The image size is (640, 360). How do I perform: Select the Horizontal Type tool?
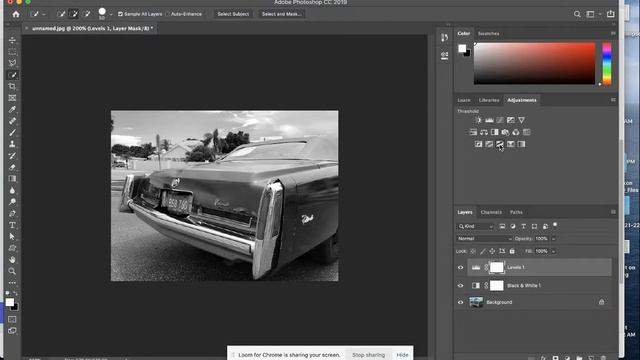tap(12, 225)
